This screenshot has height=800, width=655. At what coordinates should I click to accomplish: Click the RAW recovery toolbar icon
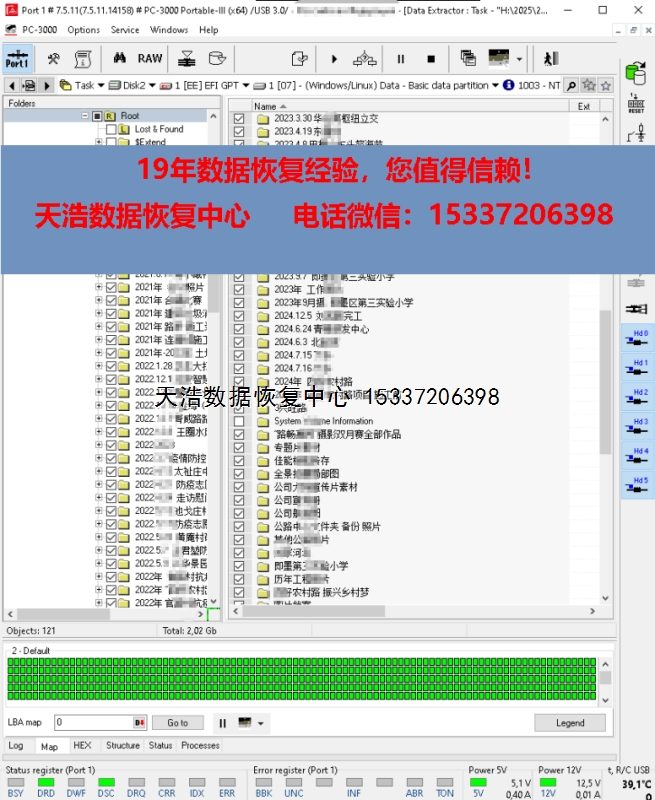pos(150,59)
